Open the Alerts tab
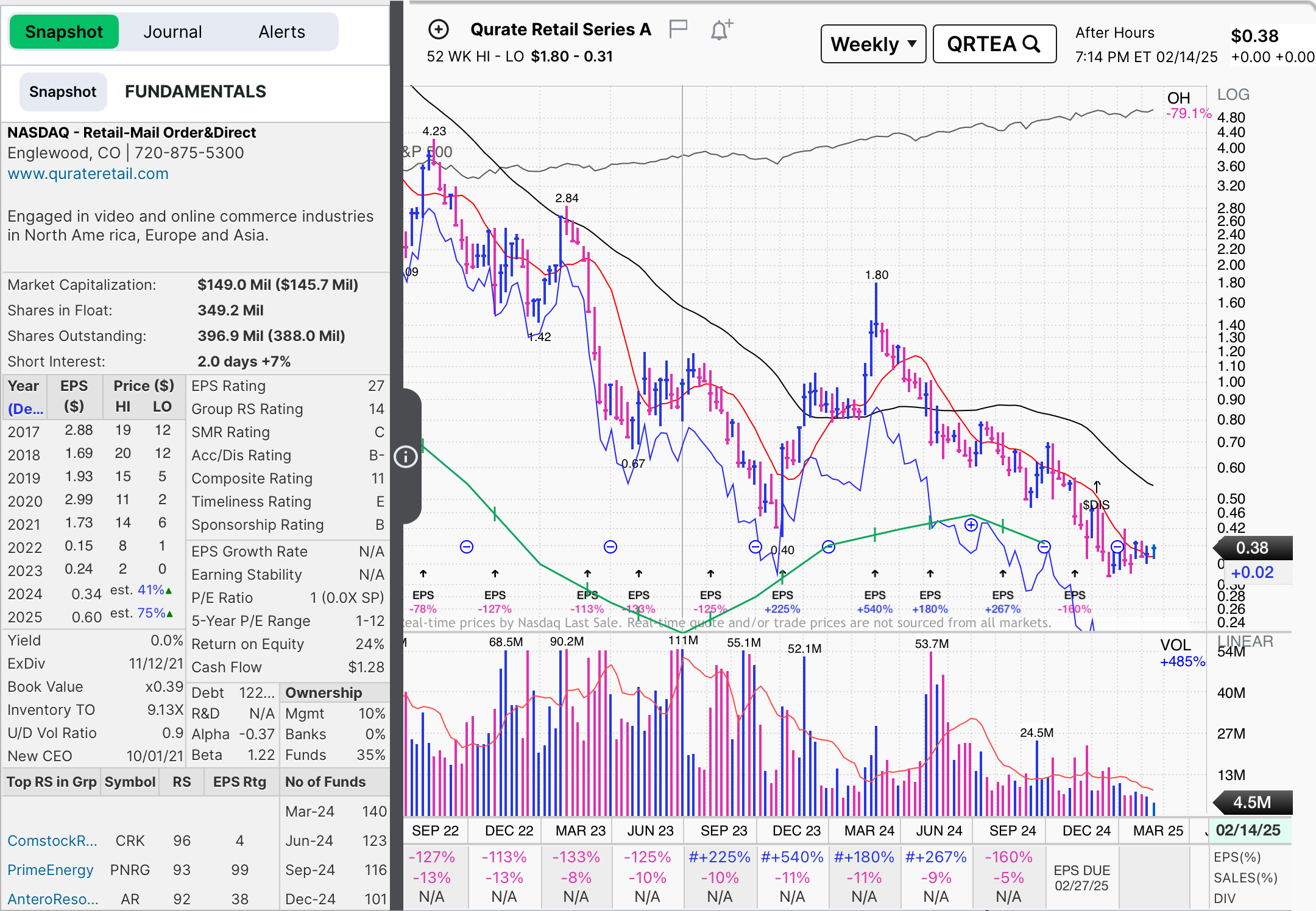This screenshot has width=1316, height=911. click(281, 32)
